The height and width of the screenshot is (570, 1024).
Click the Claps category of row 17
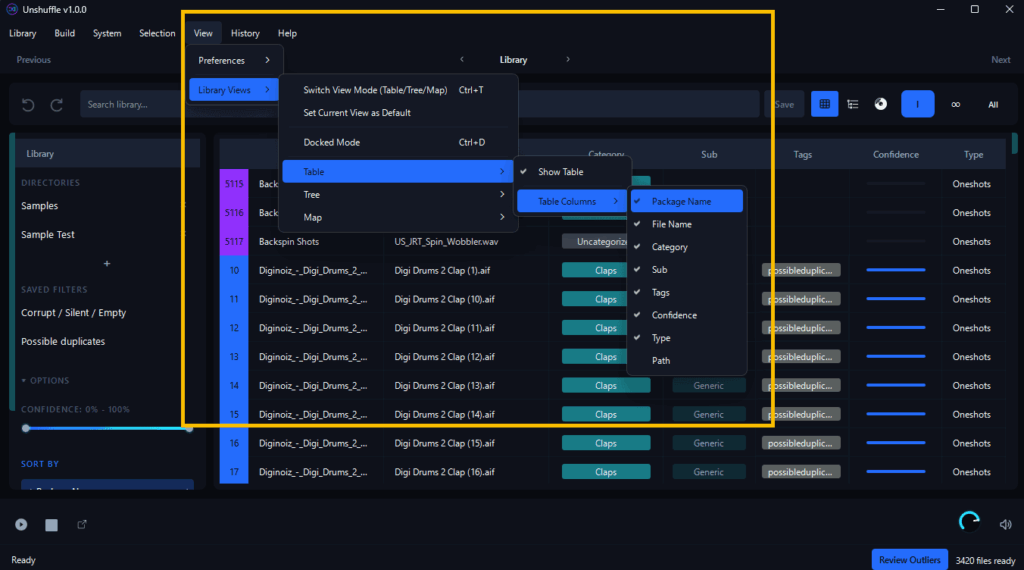tap(605, 472)
